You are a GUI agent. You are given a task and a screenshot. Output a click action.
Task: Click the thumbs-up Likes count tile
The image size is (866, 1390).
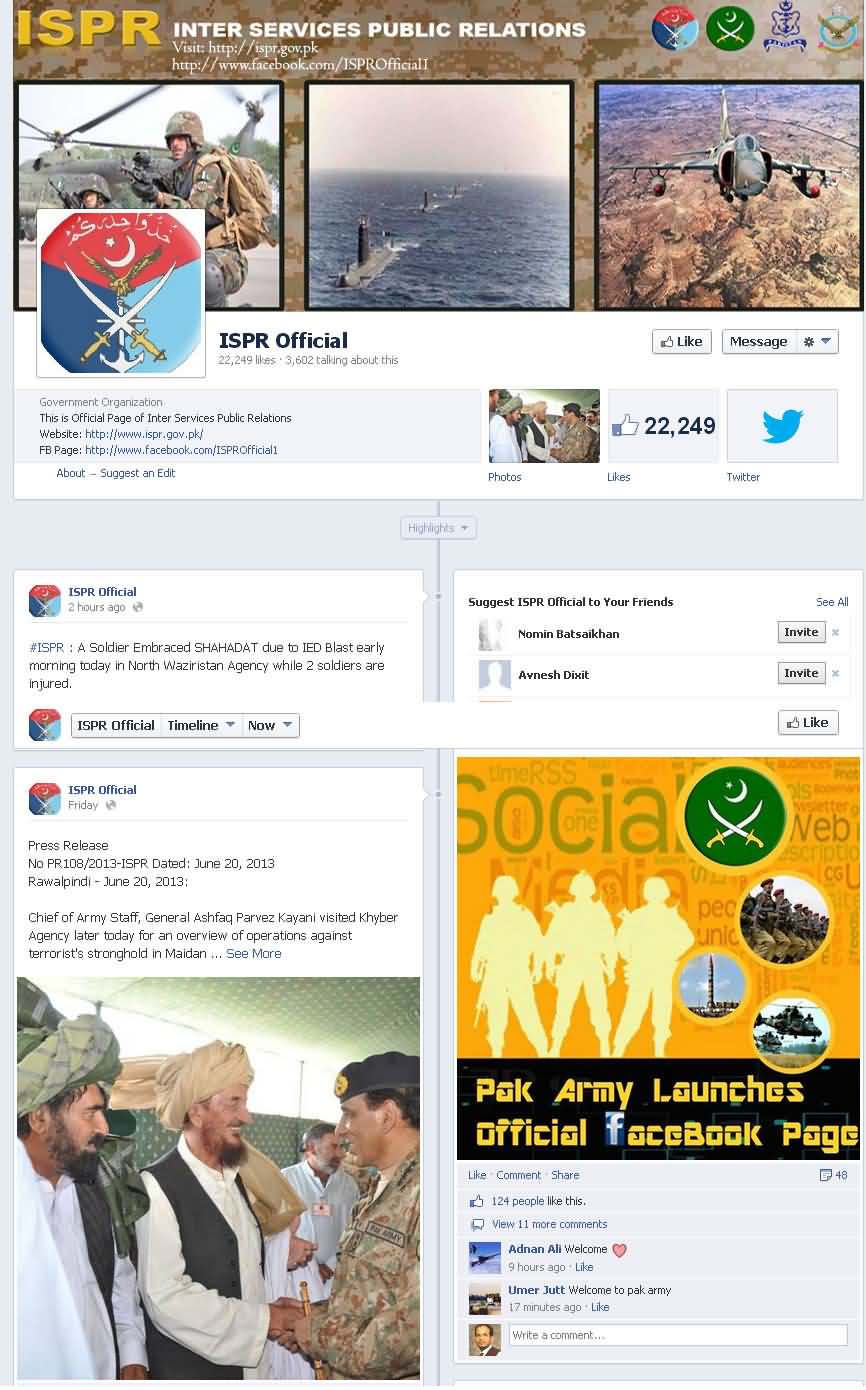pos(664,426)
